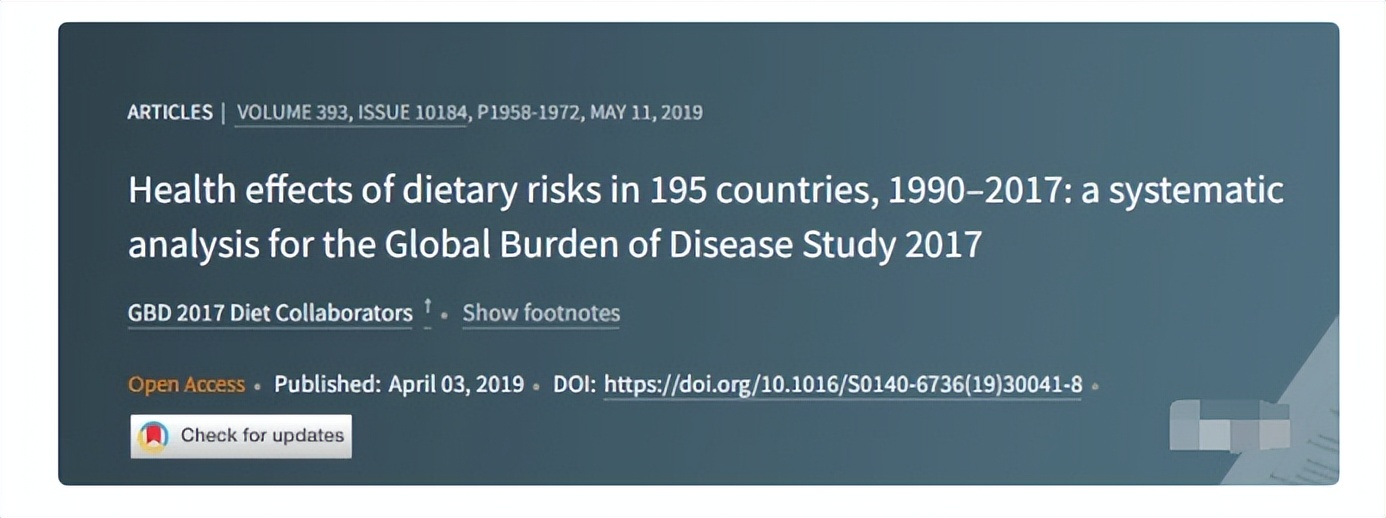Screen dimensions: 1386x518
Task: Click the Published: April 03, 2019 text
Action: click(399, 384)
